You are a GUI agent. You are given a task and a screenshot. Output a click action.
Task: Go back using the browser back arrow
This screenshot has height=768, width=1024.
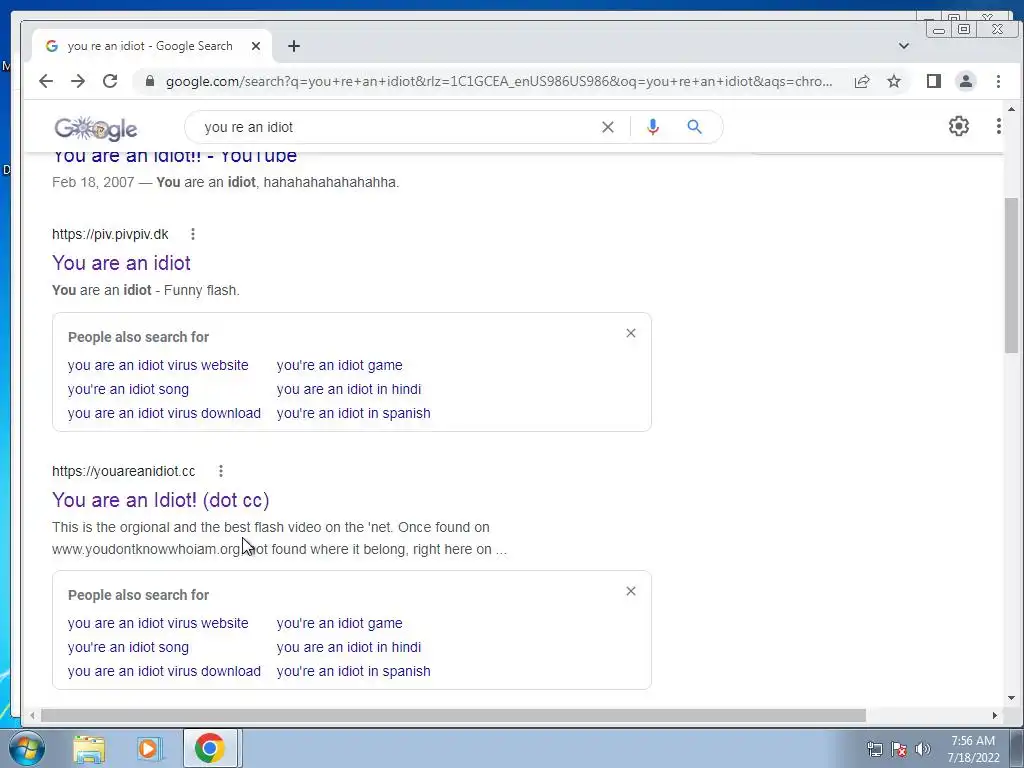(46, 81)
